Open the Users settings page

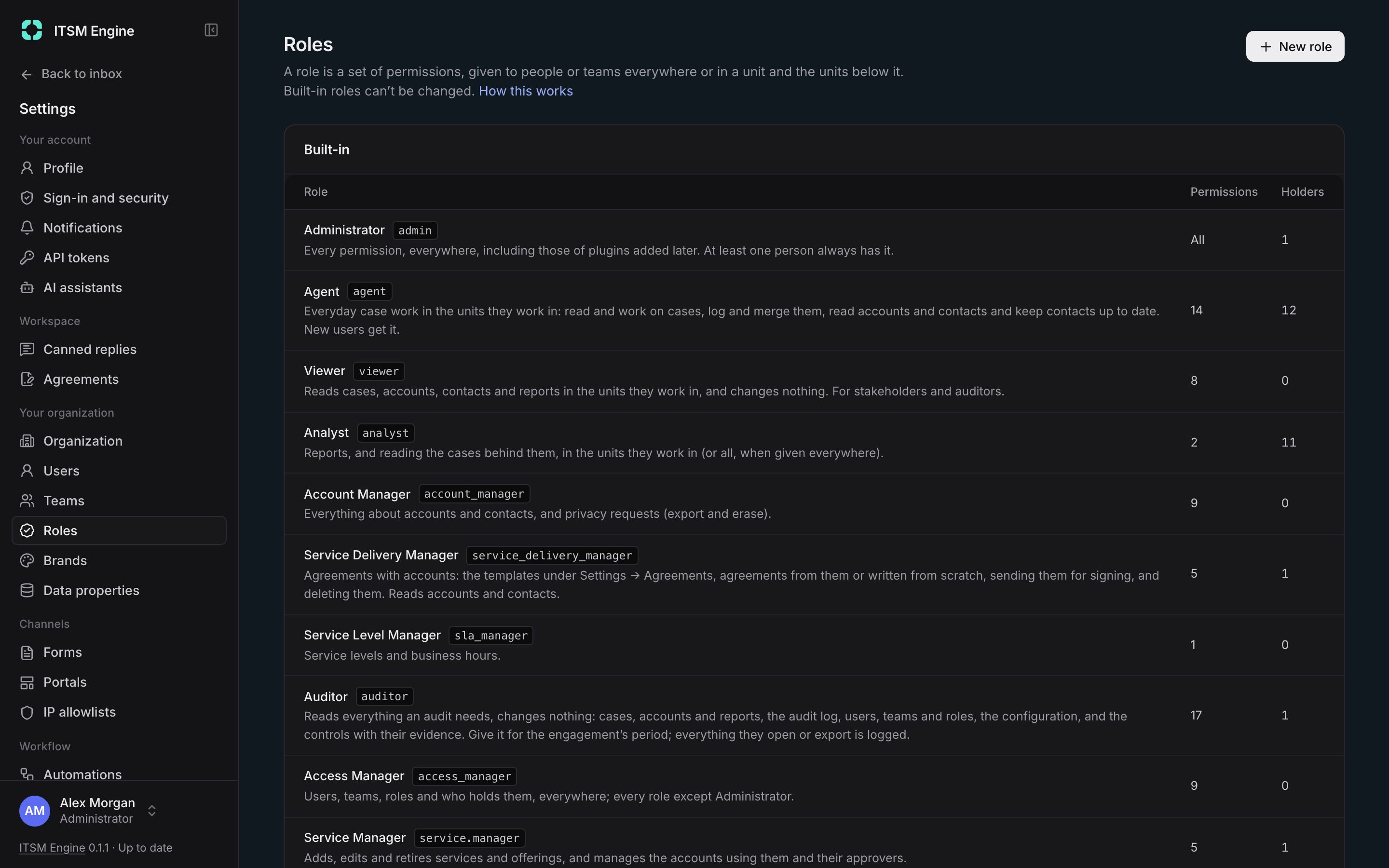119,471
